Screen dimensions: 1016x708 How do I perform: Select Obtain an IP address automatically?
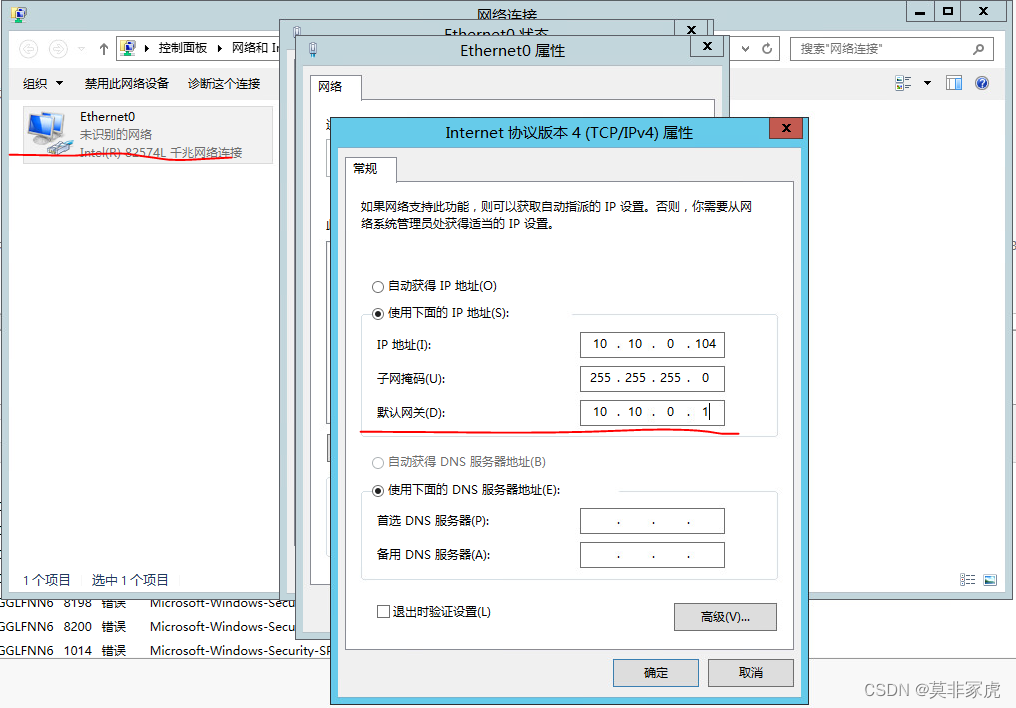pos(378,286)
